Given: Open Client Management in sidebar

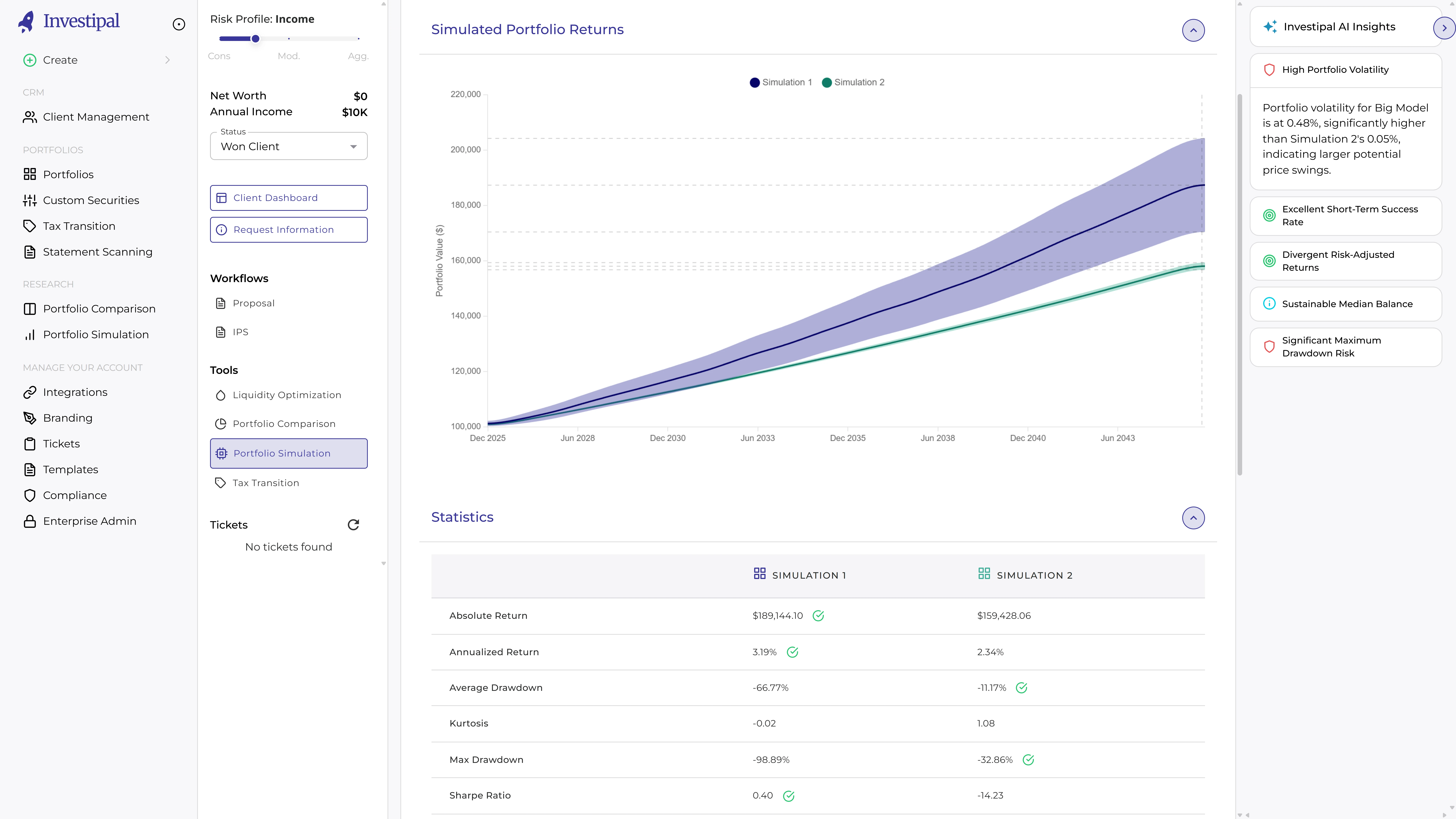Looking at the screenshot, I should point(96,117).
